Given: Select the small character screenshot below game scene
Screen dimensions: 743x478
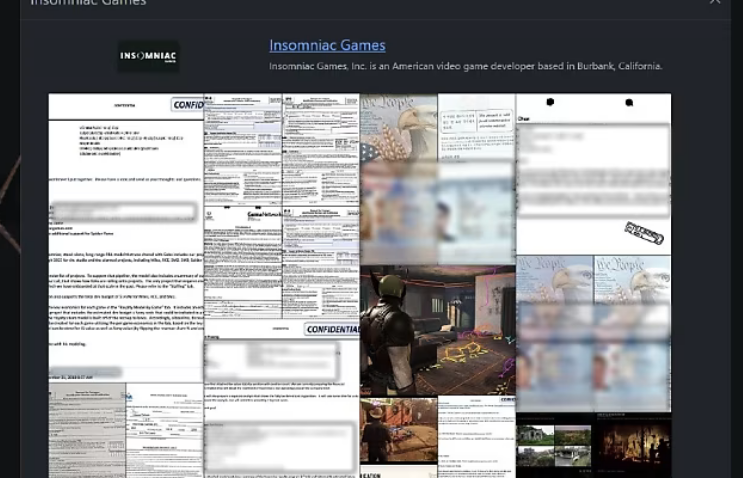Looking at the screenshot, I should [x=398, y=430].
